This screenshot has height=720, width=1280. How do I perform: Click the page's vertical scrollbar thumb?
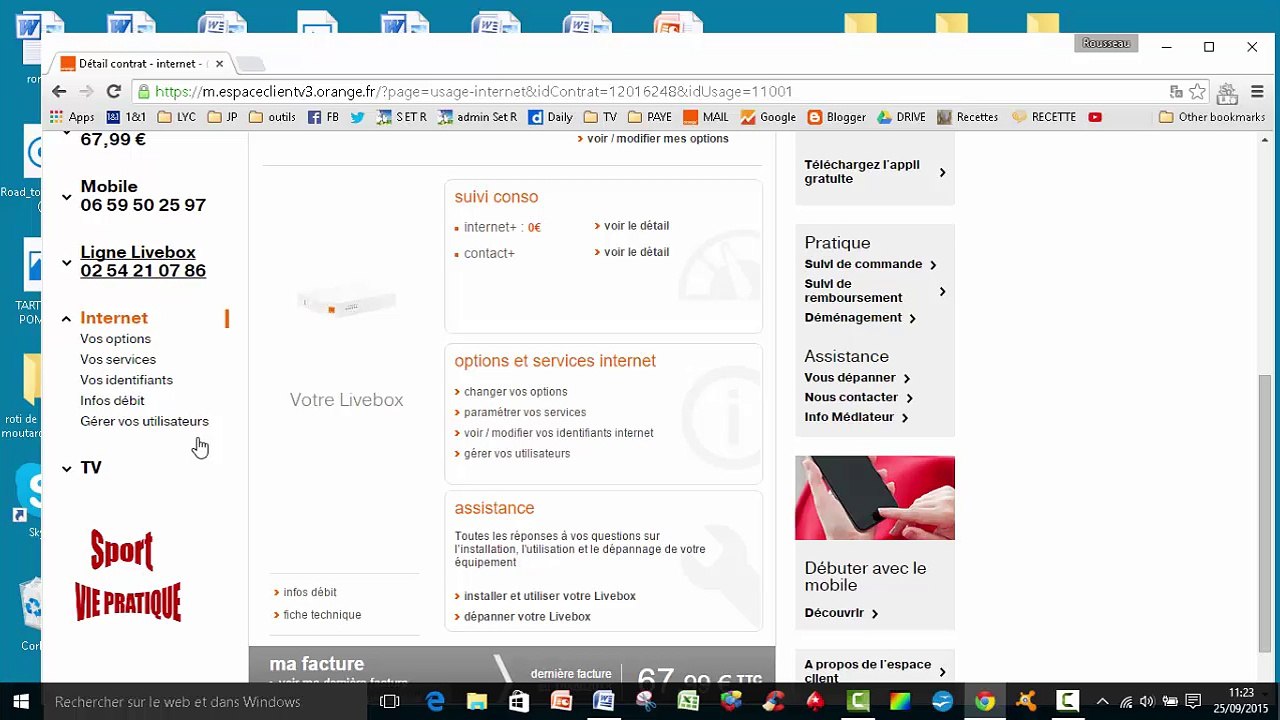pyautogui.click(x=1265, y=515)
